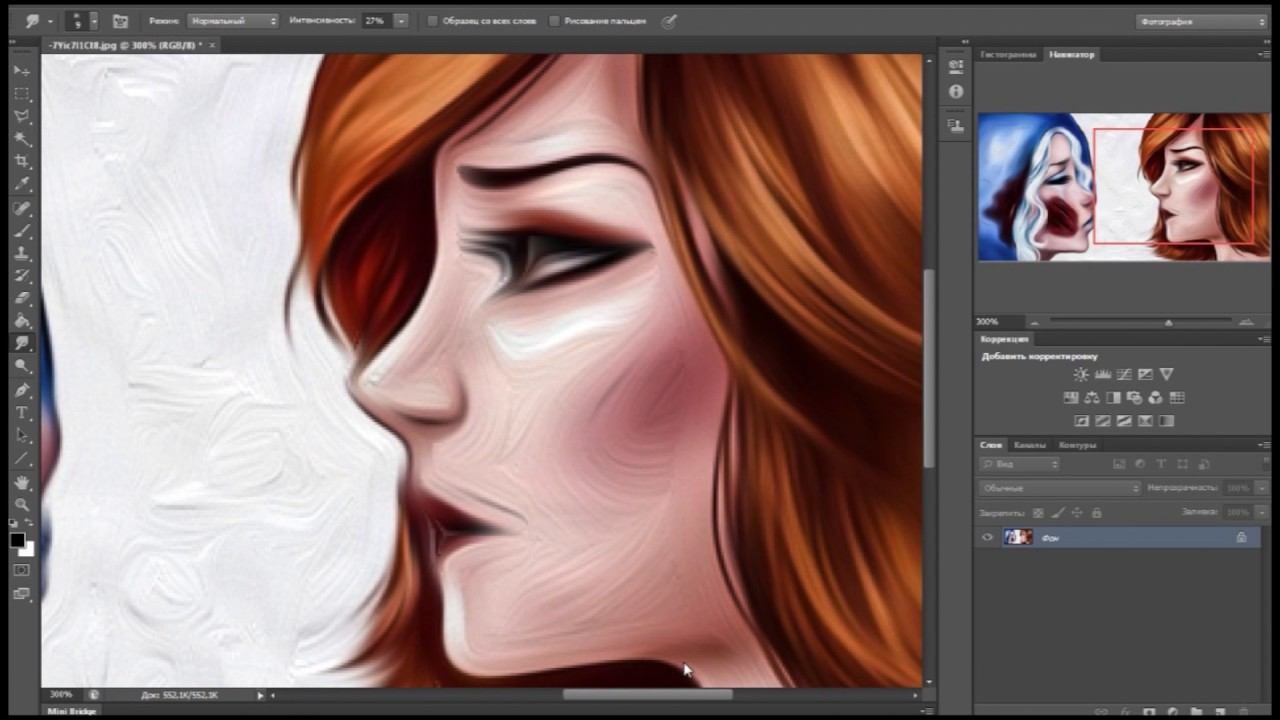This screenshot has width=1280, height=720.
Task: Open the Интенсивность slider dropdown arrow
Action: pos(401,20)
